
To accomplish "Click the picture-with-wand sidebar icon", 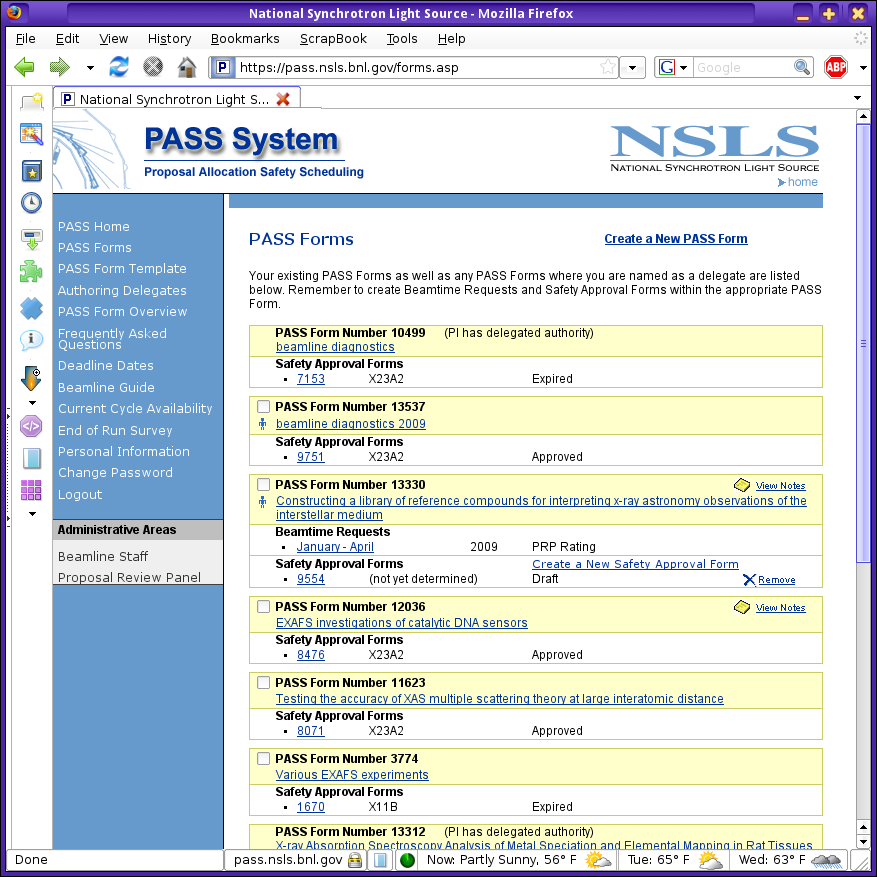I will click(x=31, y=134).
